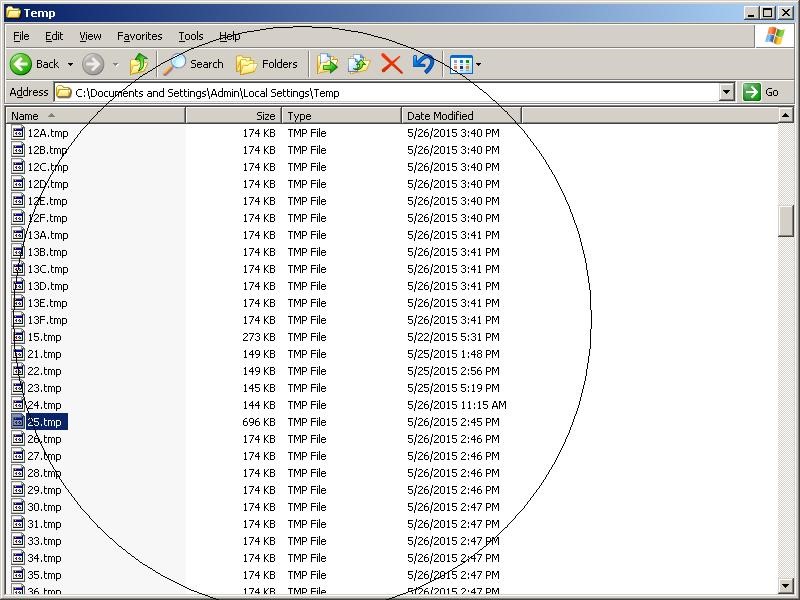800x600 pixels.
Task: Open the Tools menu
Action: [190, 36]
